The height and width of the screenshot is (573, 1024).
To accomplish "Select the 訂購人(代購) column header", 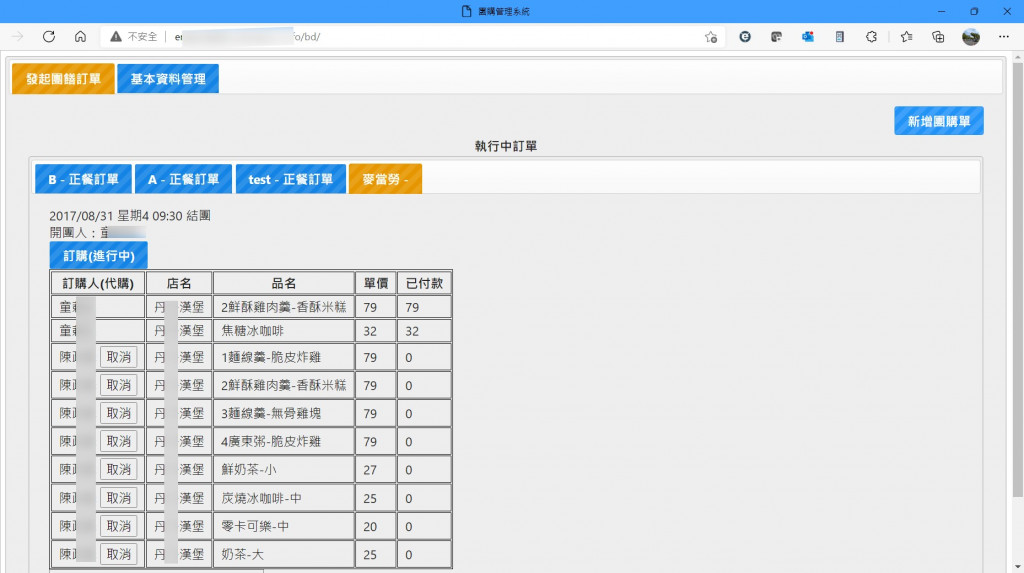I will click(x=98, y=284).
